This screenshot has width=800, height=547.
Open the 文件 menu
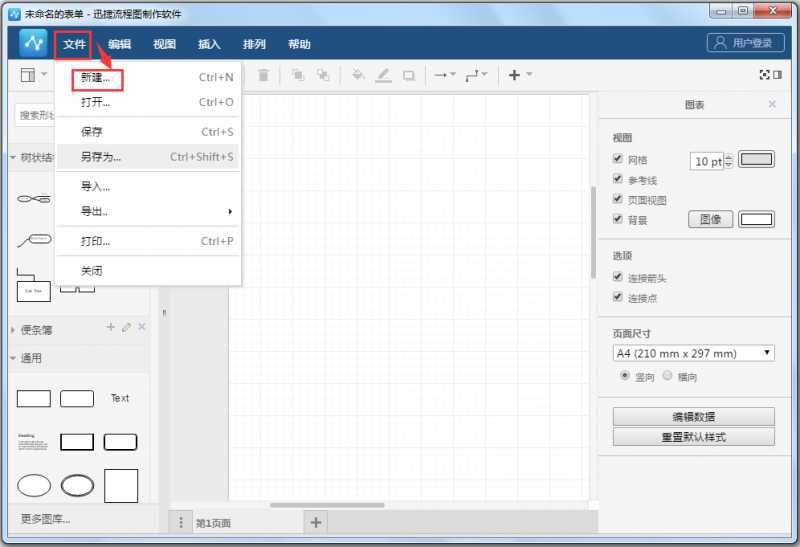click(74, 44)
